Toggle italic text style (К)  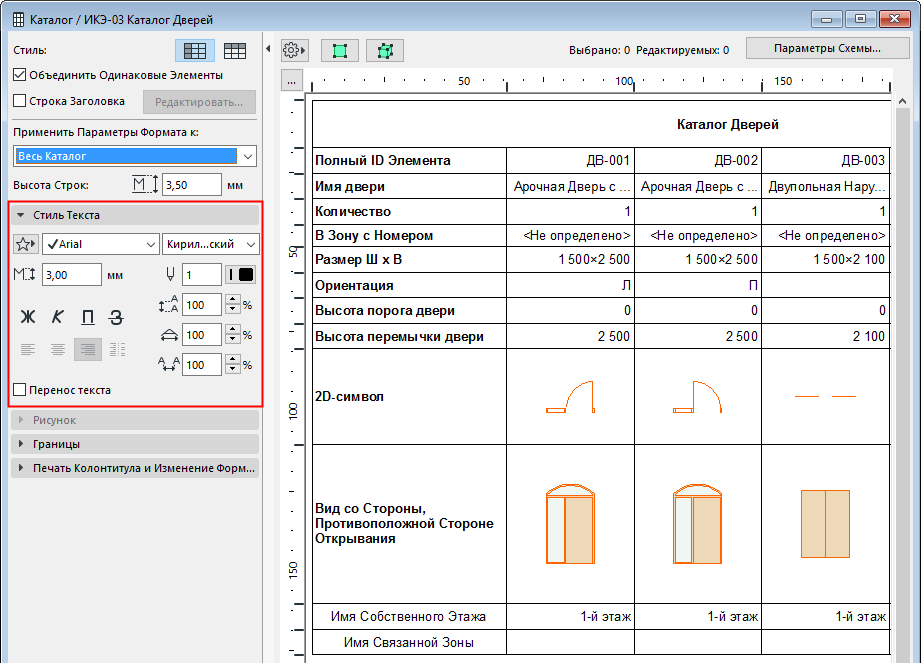[58, 317]
